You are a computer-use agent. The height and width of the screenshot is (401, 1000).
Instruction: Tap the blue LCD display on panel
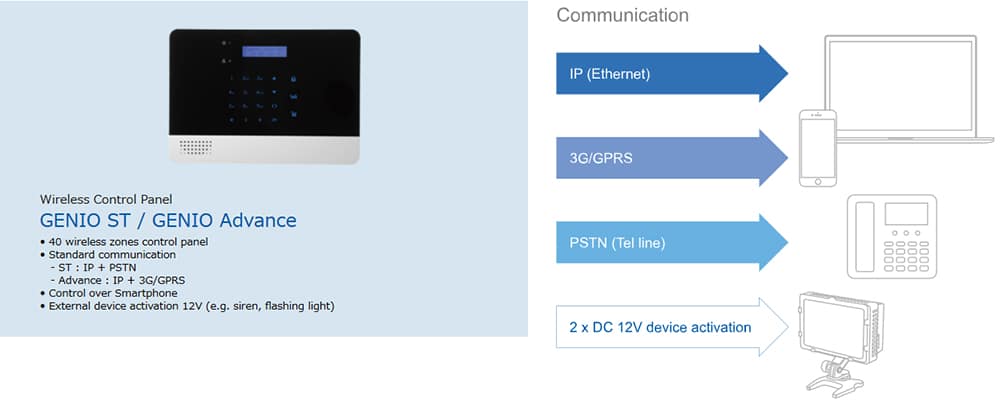[x=264, y=51]
